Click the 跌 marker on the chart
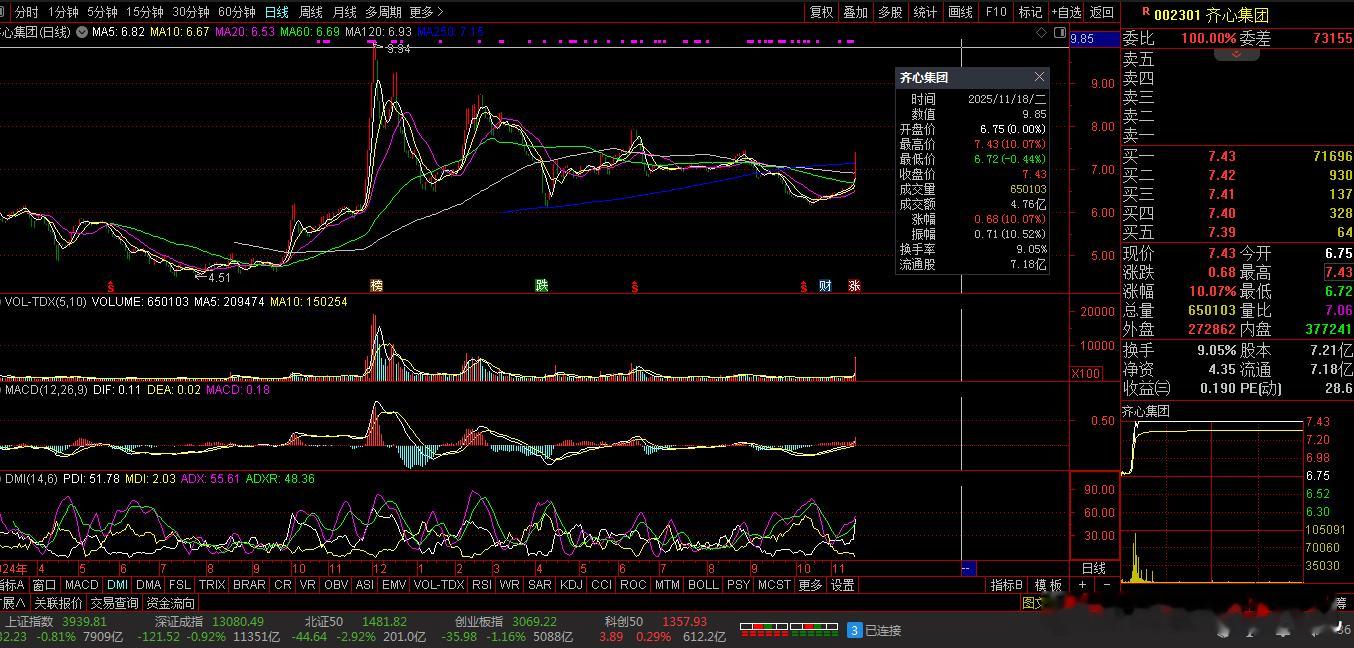Image resolution: width=1354 pixels, height=648 pixels. 542,286
